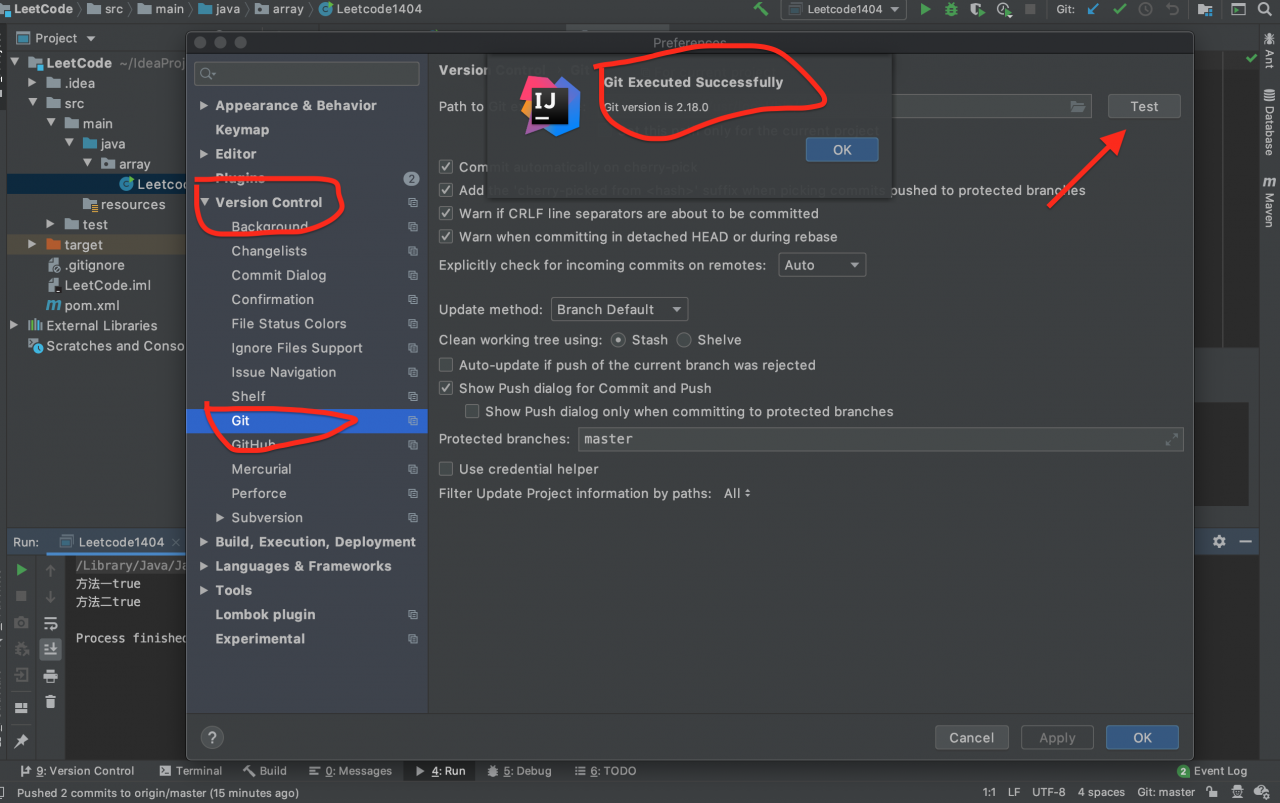Click the Help question mark button

click(x=212, y=737)
